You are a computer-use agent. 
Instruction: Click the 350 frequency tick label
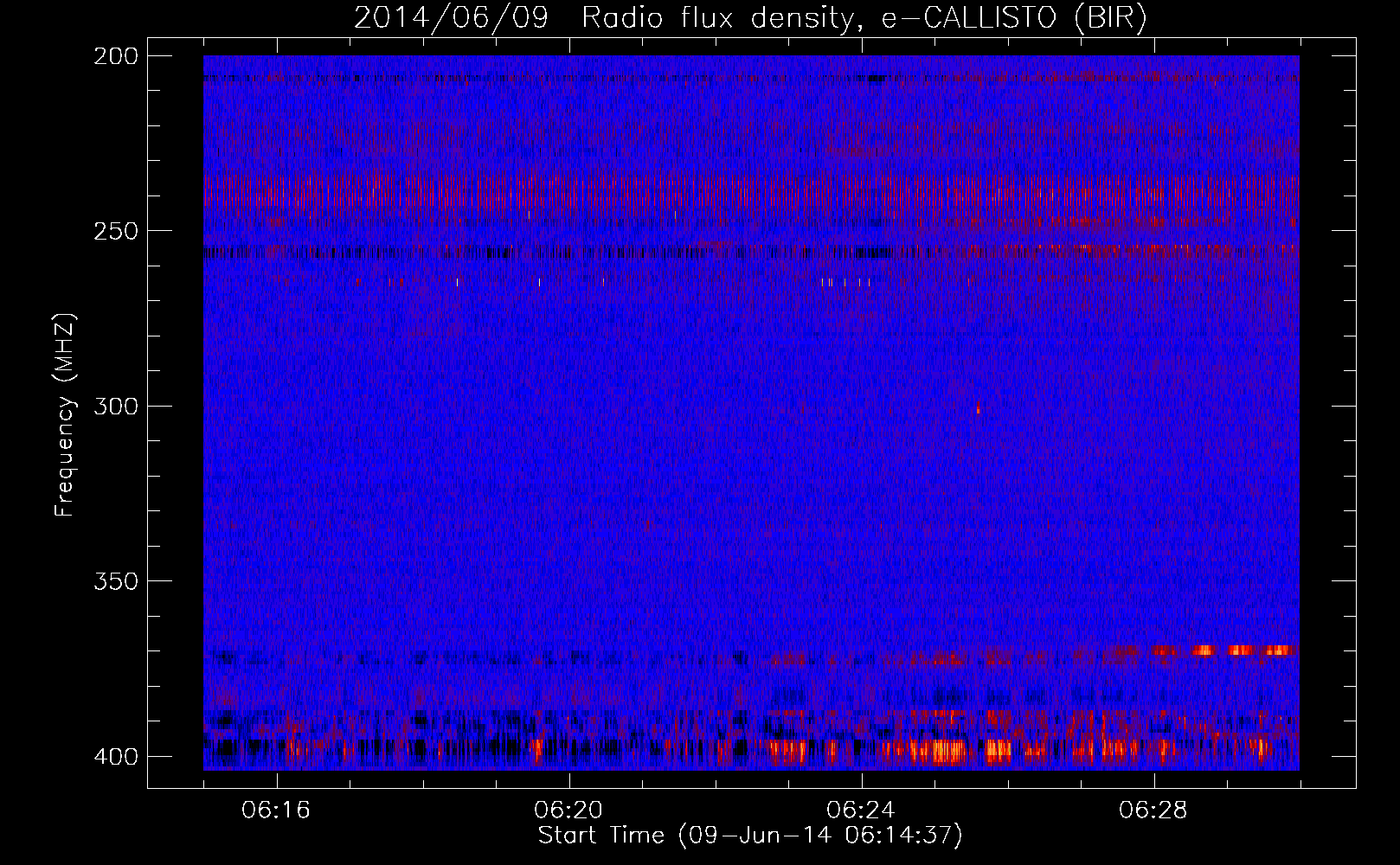point(115,580)
